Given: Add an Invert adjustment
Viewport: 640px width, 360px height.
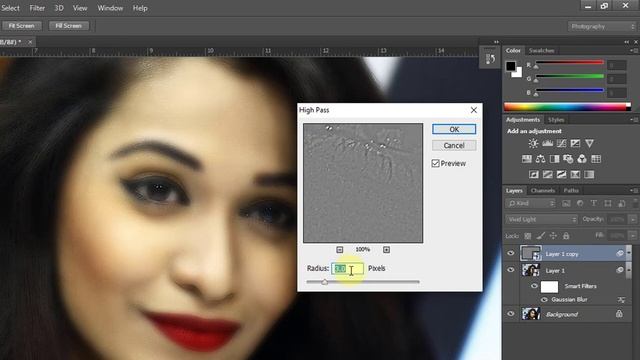Looking at the screenshot, I should tap(534, 175).
